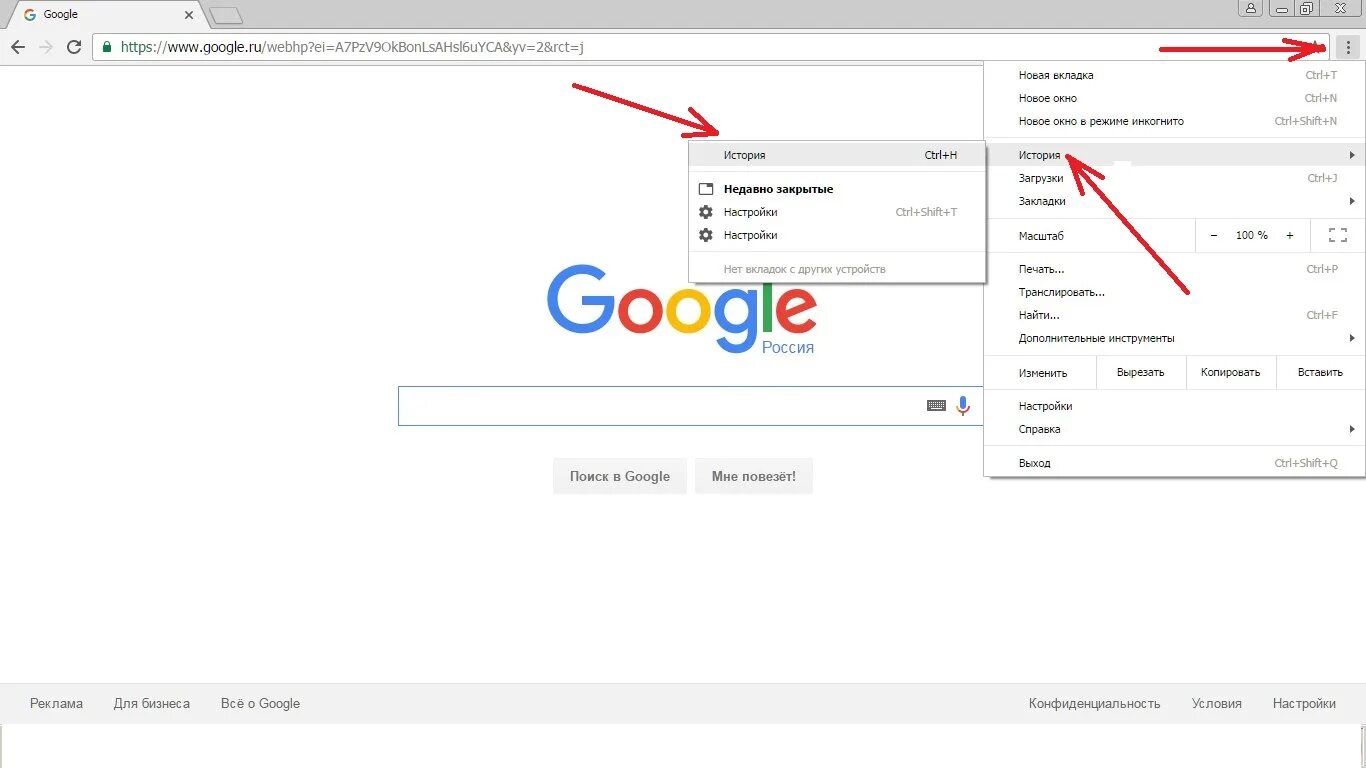This screenshot has width=1366, height=768.
Task: Click Вырезать in the edit row
Action: [x=1141, y=372]
